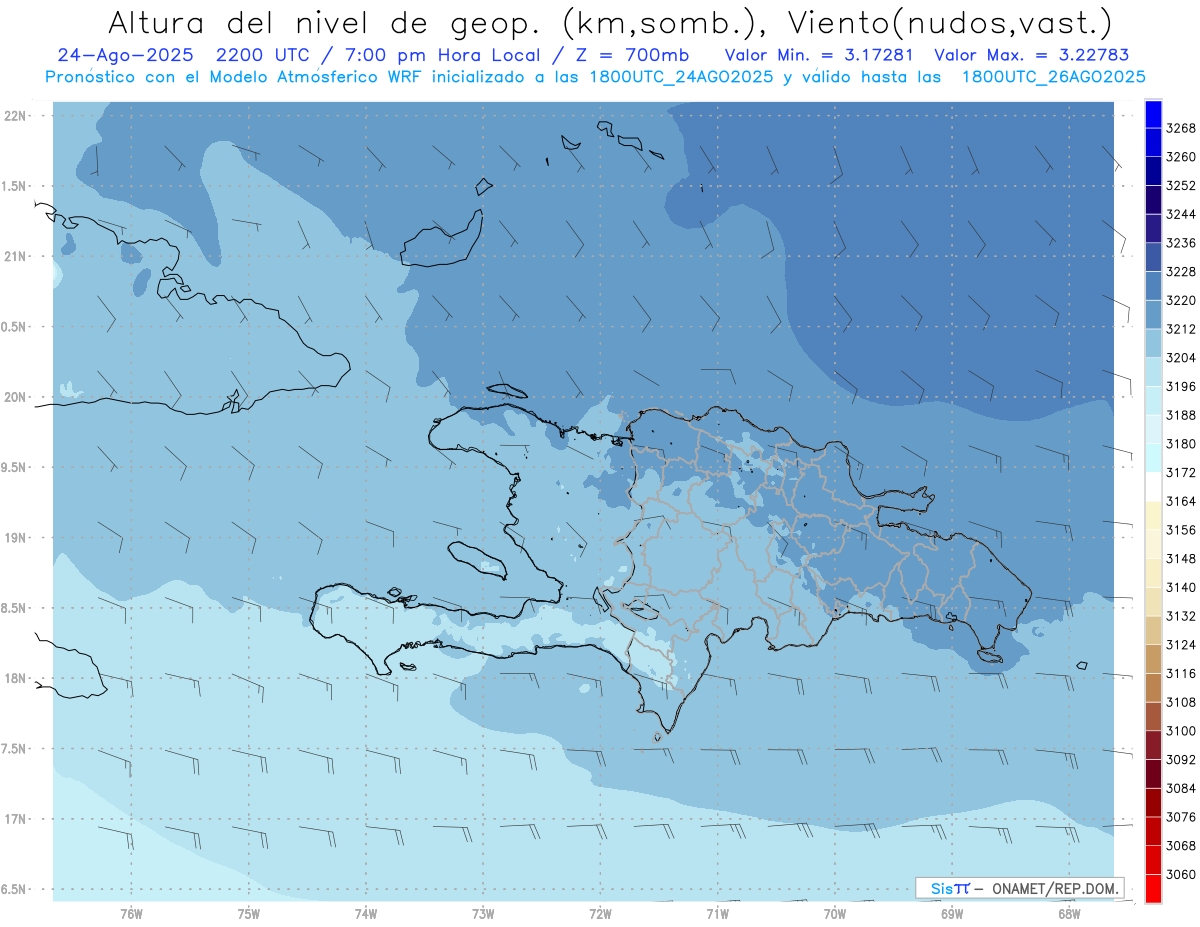The height and width of the screenshot is (927, 1200).
Task: Click the 20N latitude label
Action: [14, 397]
